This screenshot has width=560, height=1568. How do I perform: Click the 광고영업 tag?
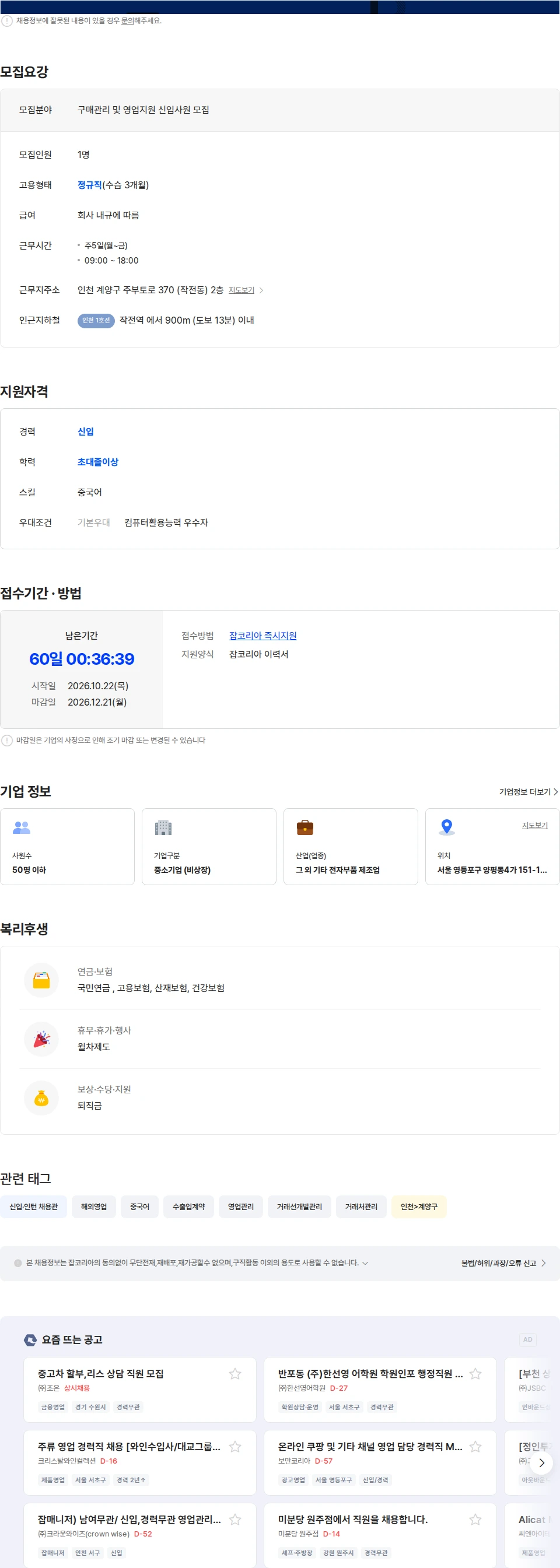[293, 1481]
